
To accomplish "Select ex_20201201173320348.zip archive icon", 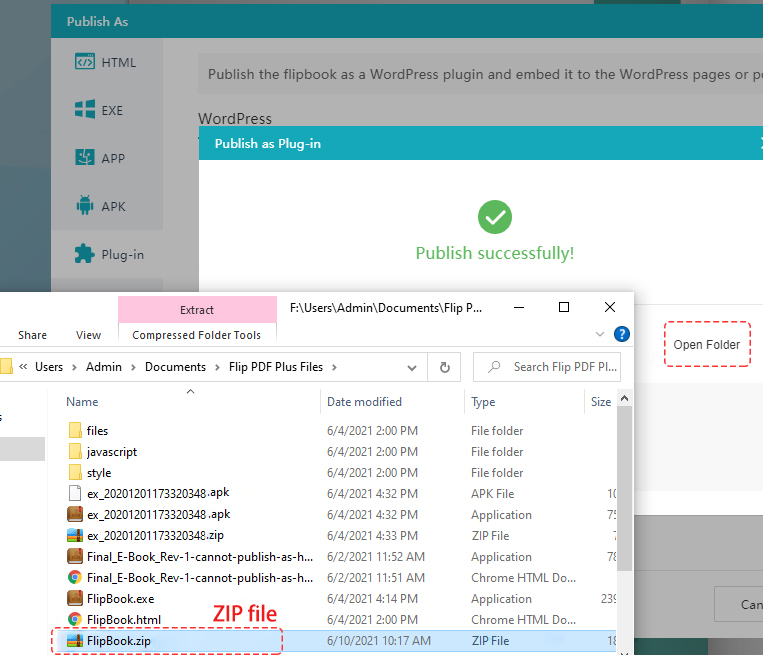I will [75, 535].
